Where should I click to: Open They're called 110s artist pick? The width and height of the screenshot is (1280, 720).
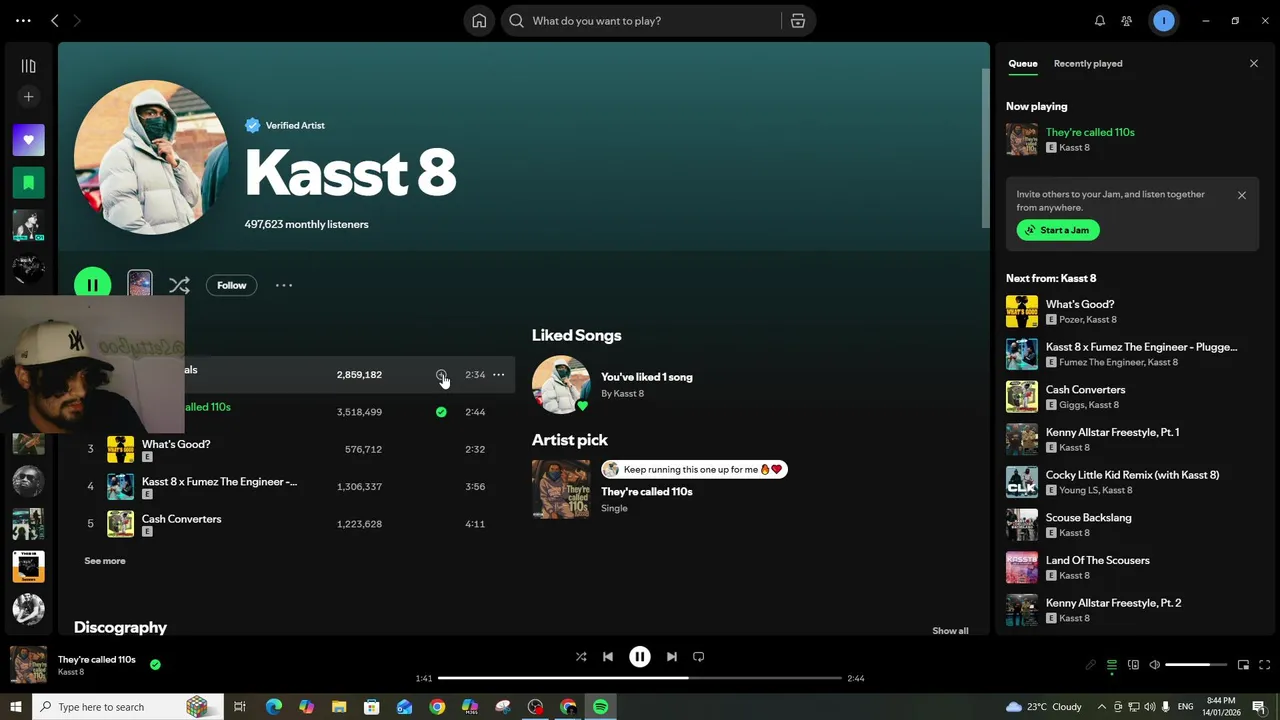pyautogui.click(x=646, y=492)
